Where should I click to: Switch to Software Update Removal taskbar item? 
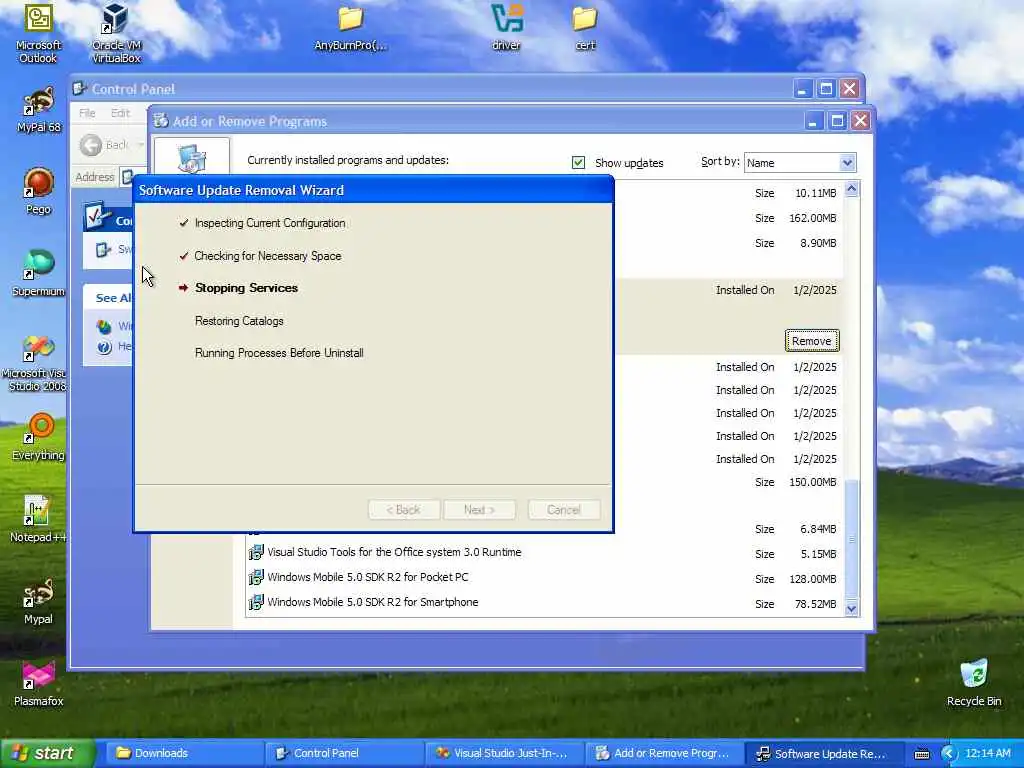click(824, 754)
